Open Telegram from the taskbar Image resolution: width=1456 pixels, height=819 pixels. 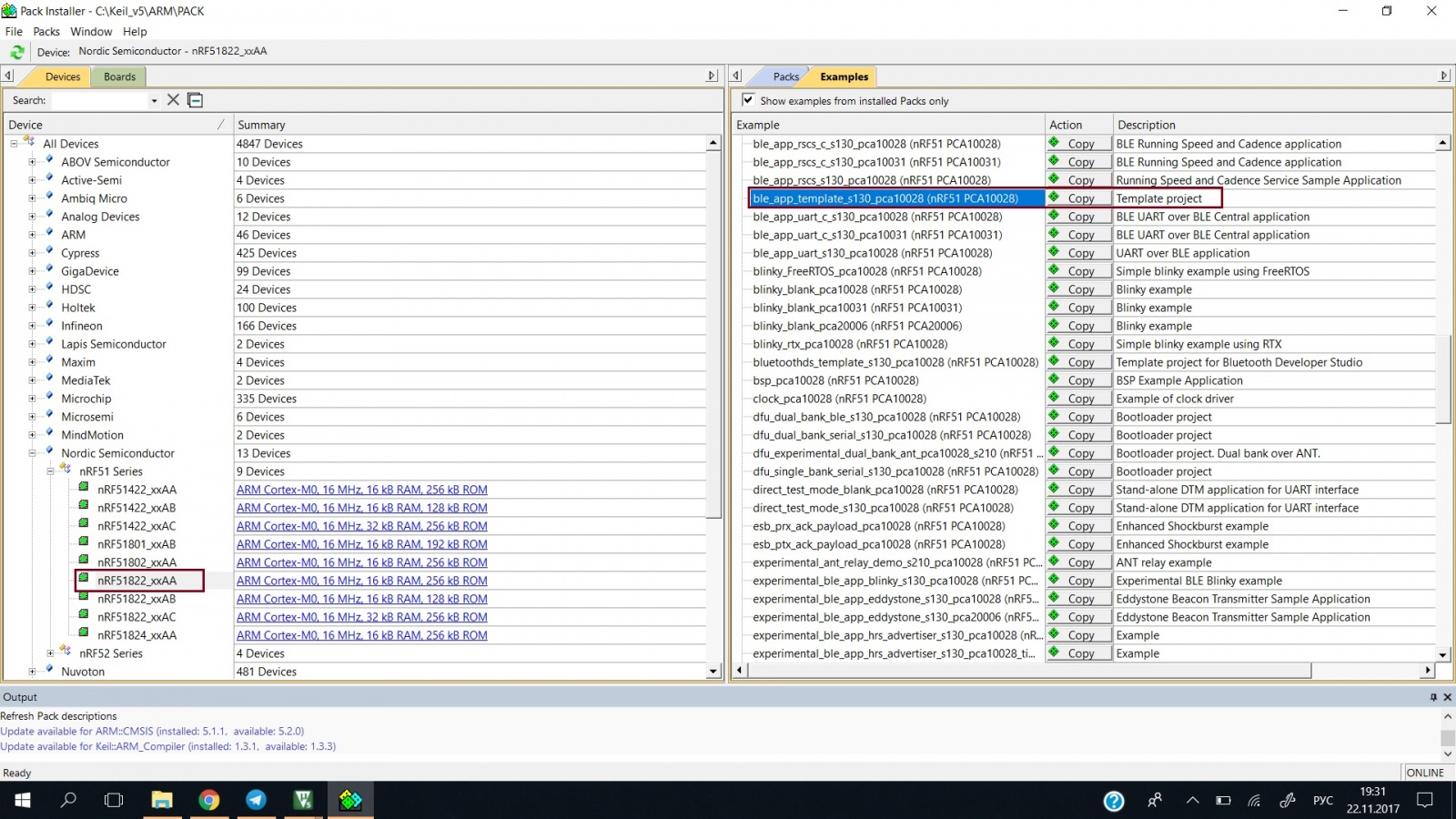pyautogui.click(x=257, y=800)
